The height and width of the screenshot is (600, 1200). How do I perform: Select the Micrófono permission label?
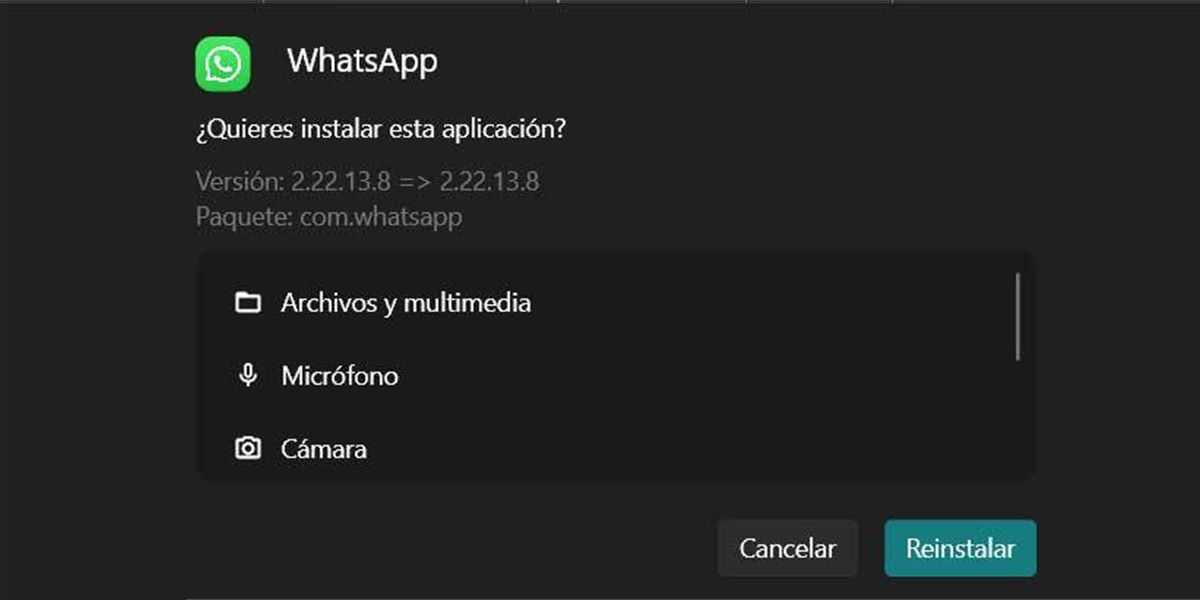[340, 376]
